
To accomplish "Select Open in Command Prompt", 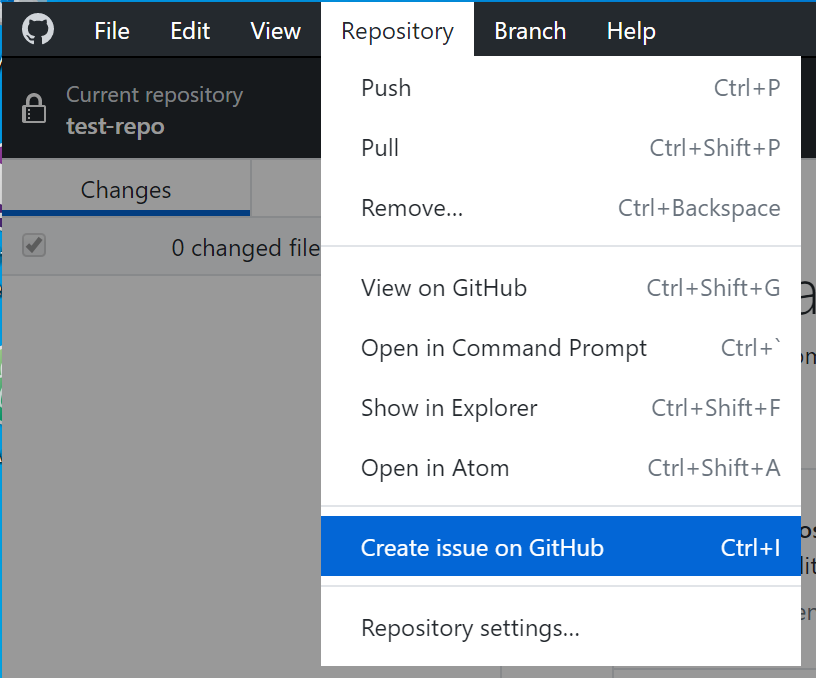I will coord(560,348).
